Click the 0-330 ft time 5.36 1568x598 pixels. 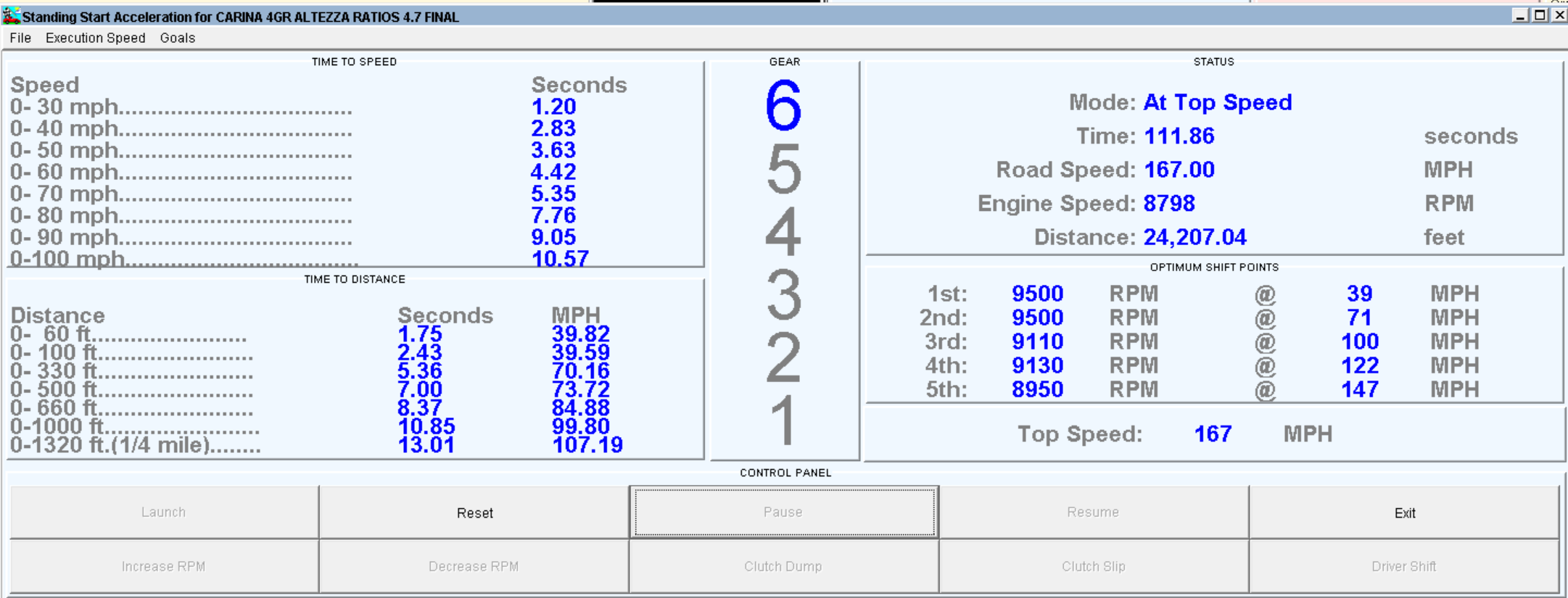[x=420, y=370]
